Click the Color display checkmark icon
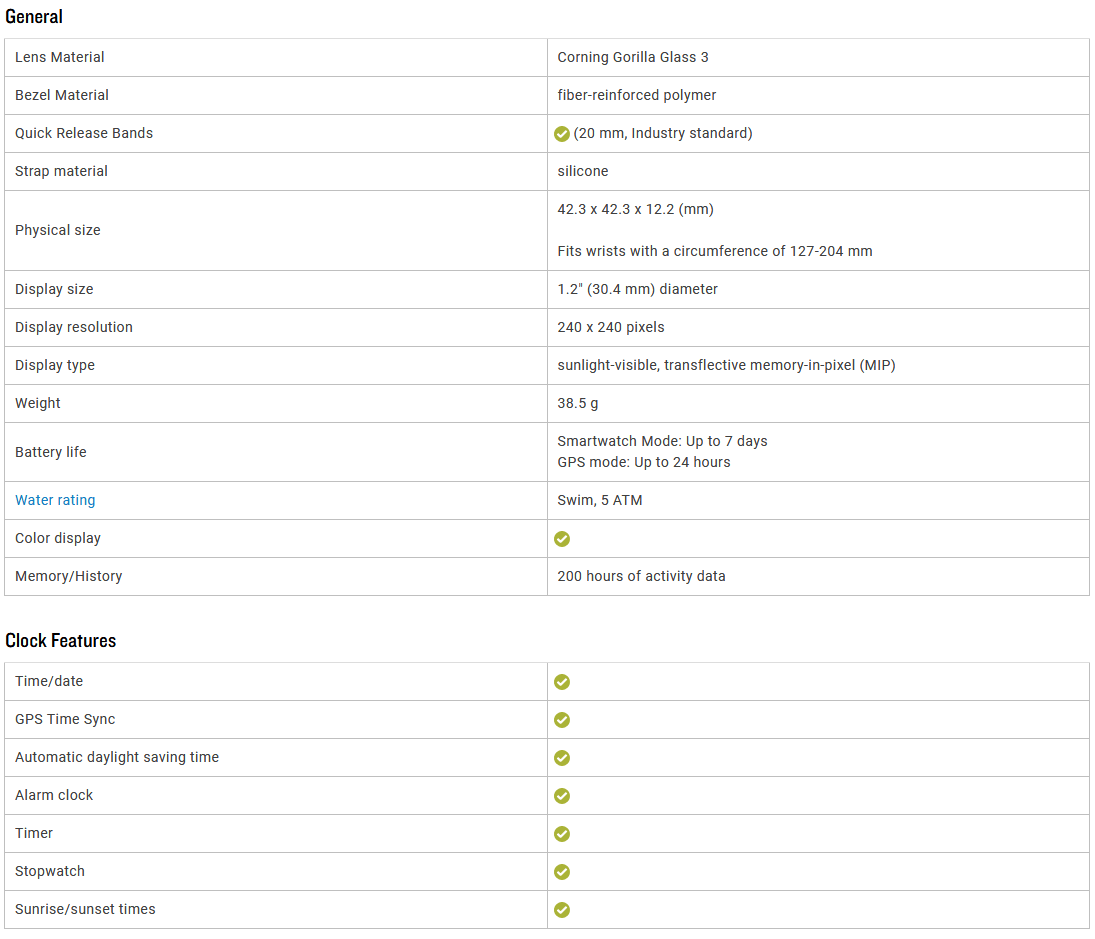1095x939 pixels. click(562, 539)
